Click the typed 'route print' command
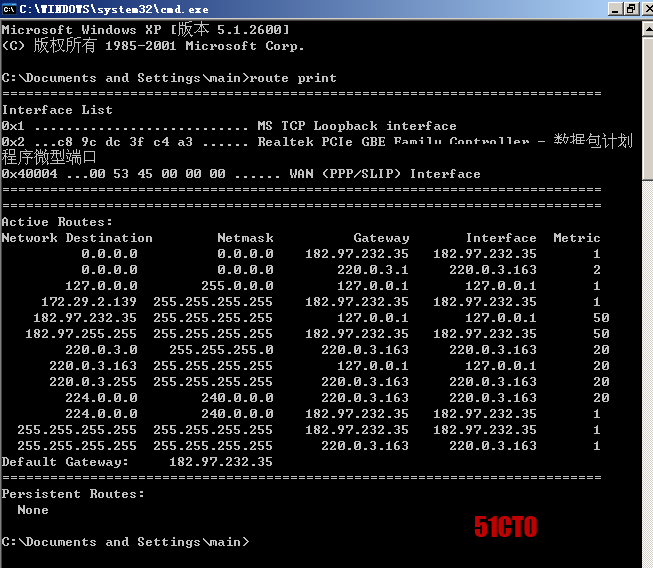 tap(293, 78)
